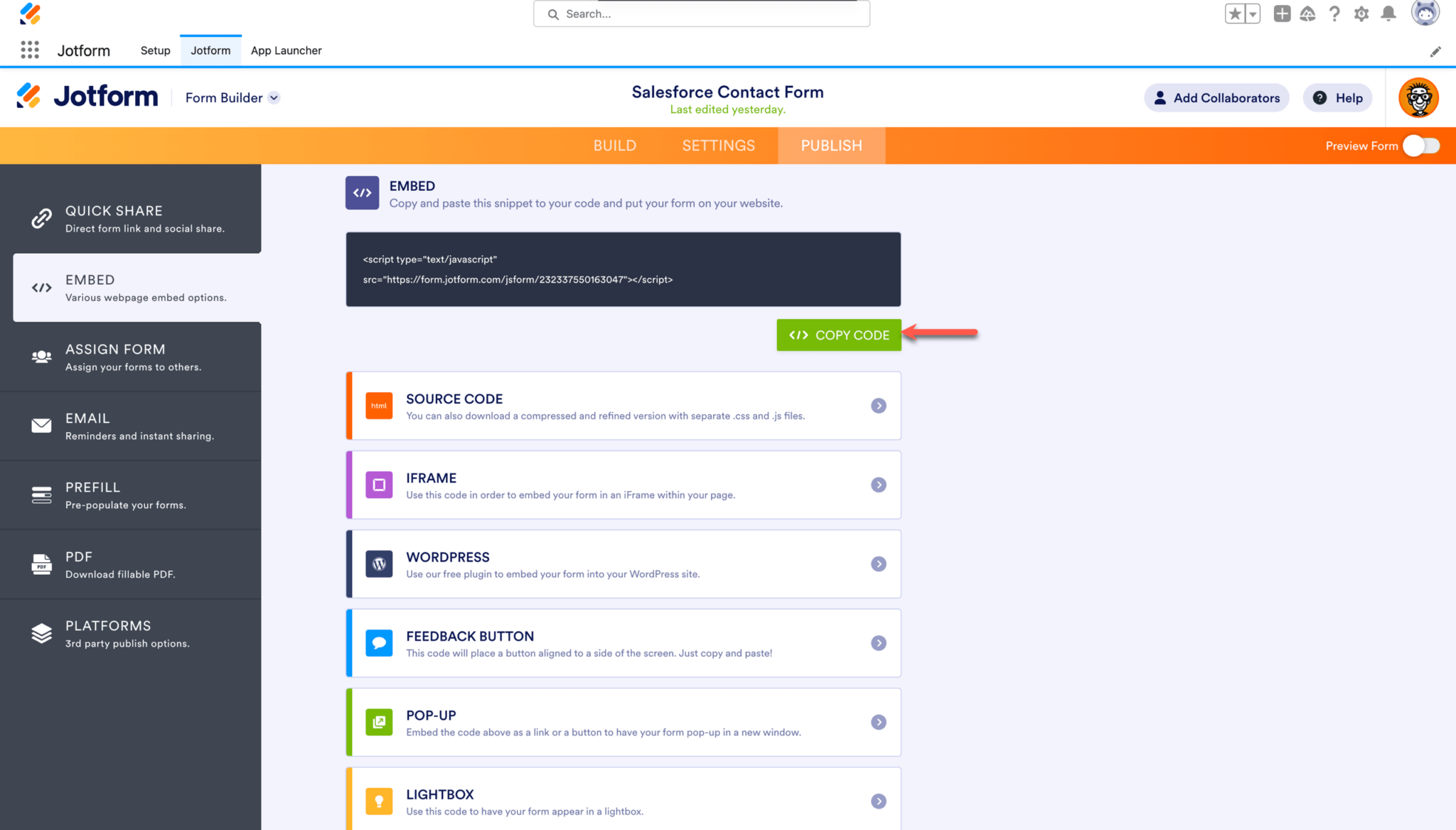Switch to the SETTINGS tab
This screenshot has width=1456, height=830.
[x=718, y=145]
